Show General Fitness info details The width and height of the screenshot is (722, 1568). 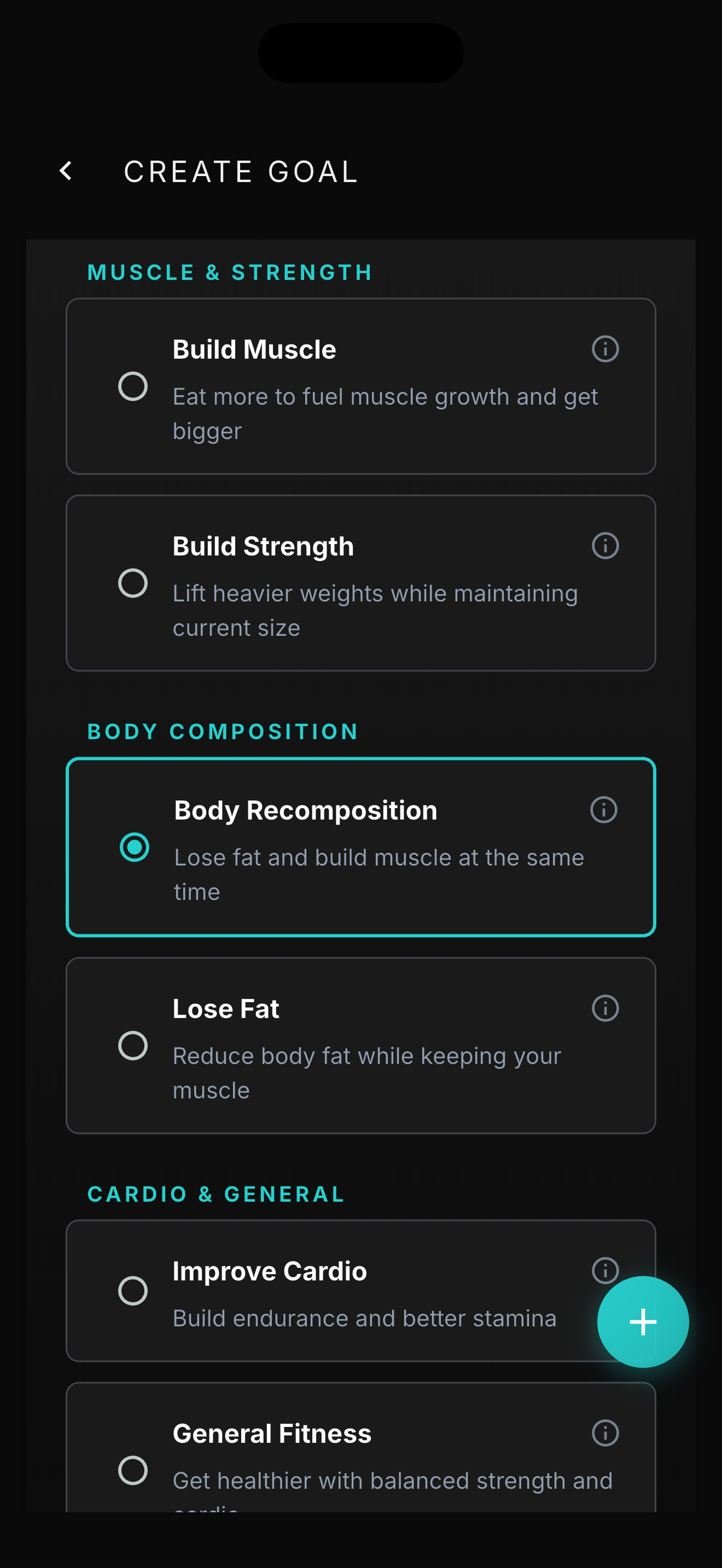pyautogui.click(x=604, y=1434)
